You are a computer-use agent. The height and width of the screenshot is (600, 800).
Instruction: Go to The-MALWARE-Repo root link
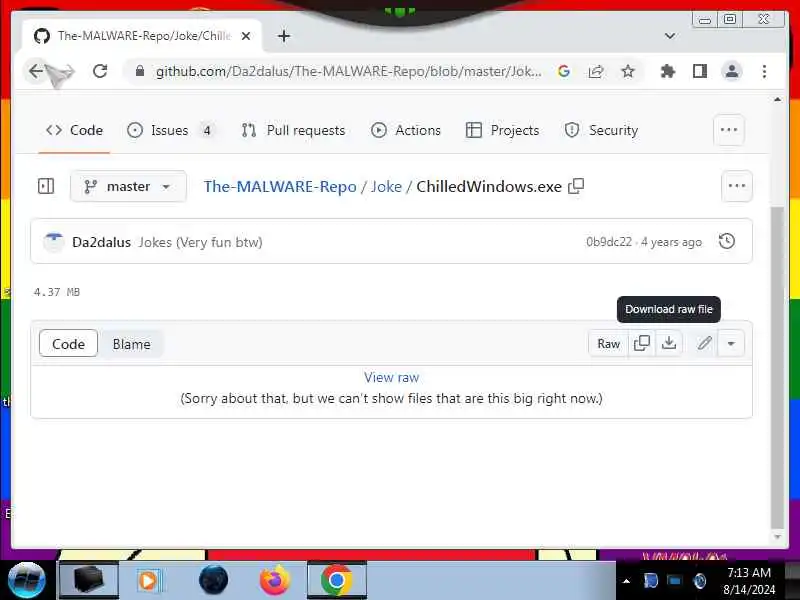point(280,187)
